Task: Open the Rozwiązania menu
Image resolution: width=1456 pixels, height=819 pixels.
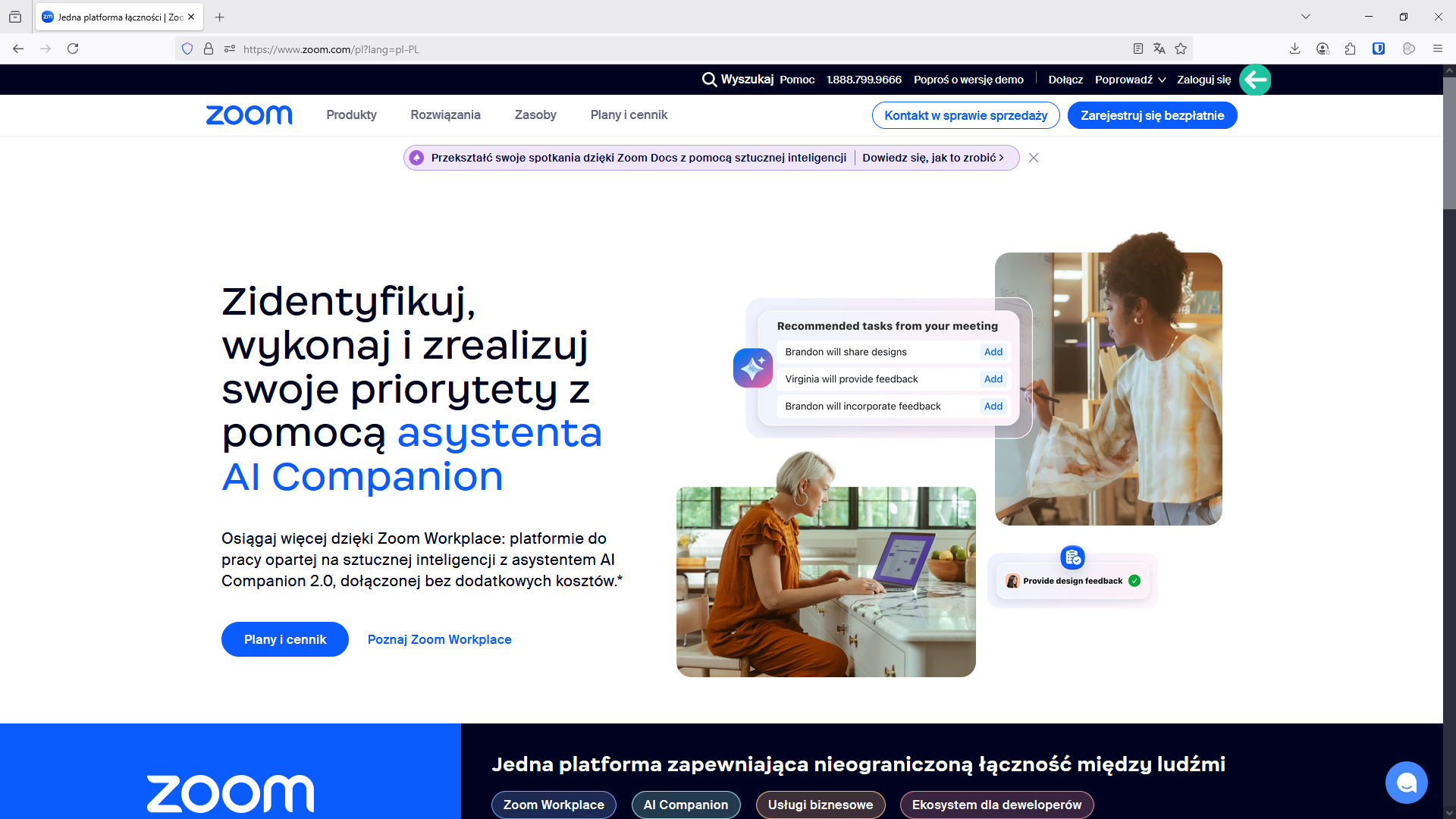Action: point(445,115)
